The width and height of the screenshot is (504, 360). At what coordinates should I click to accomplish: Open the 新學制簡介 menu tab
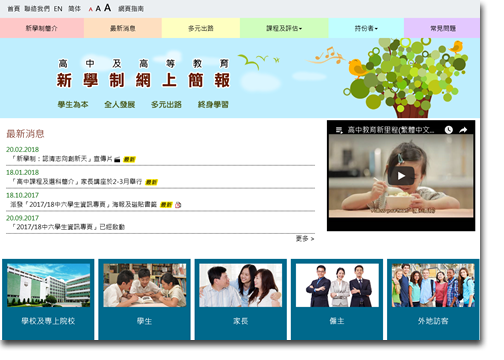click(42, 28)
